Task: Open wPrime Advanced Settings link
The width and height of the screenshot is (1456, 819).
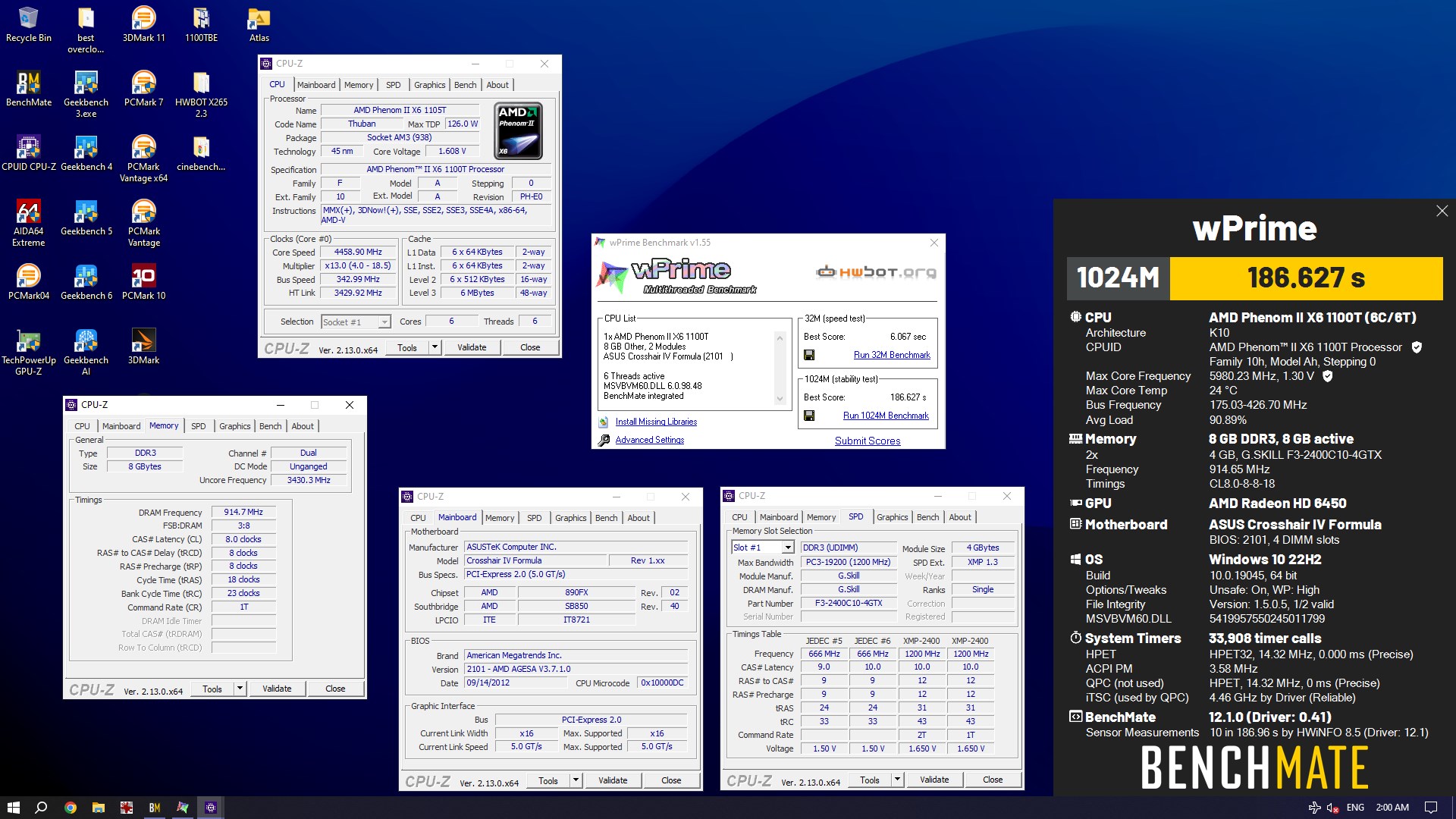Action: coord(650,440)
